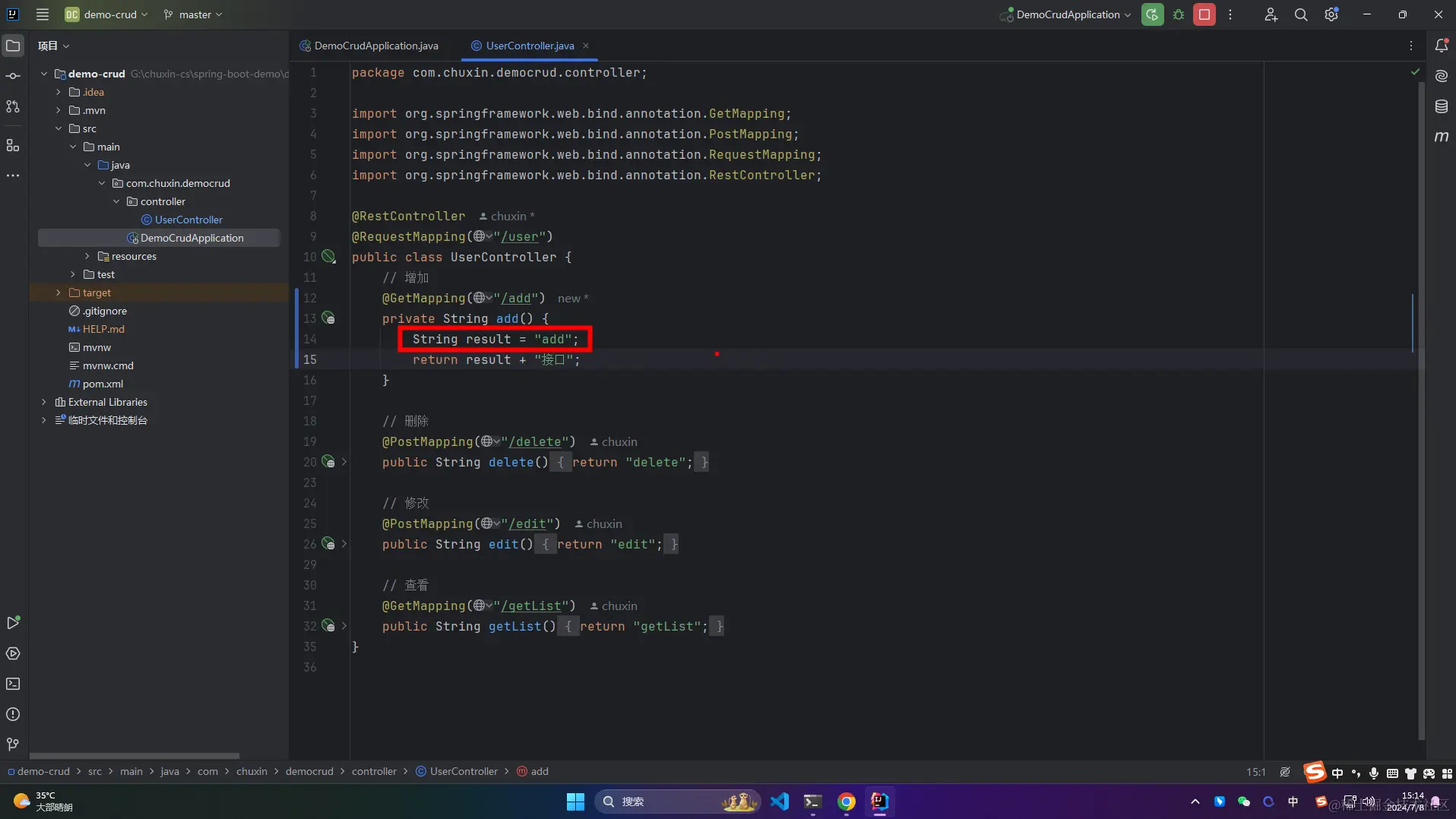Viewport: 1456px width, 819px height.
Task: Open IDE settings gear
Action: pos(1331,14)
